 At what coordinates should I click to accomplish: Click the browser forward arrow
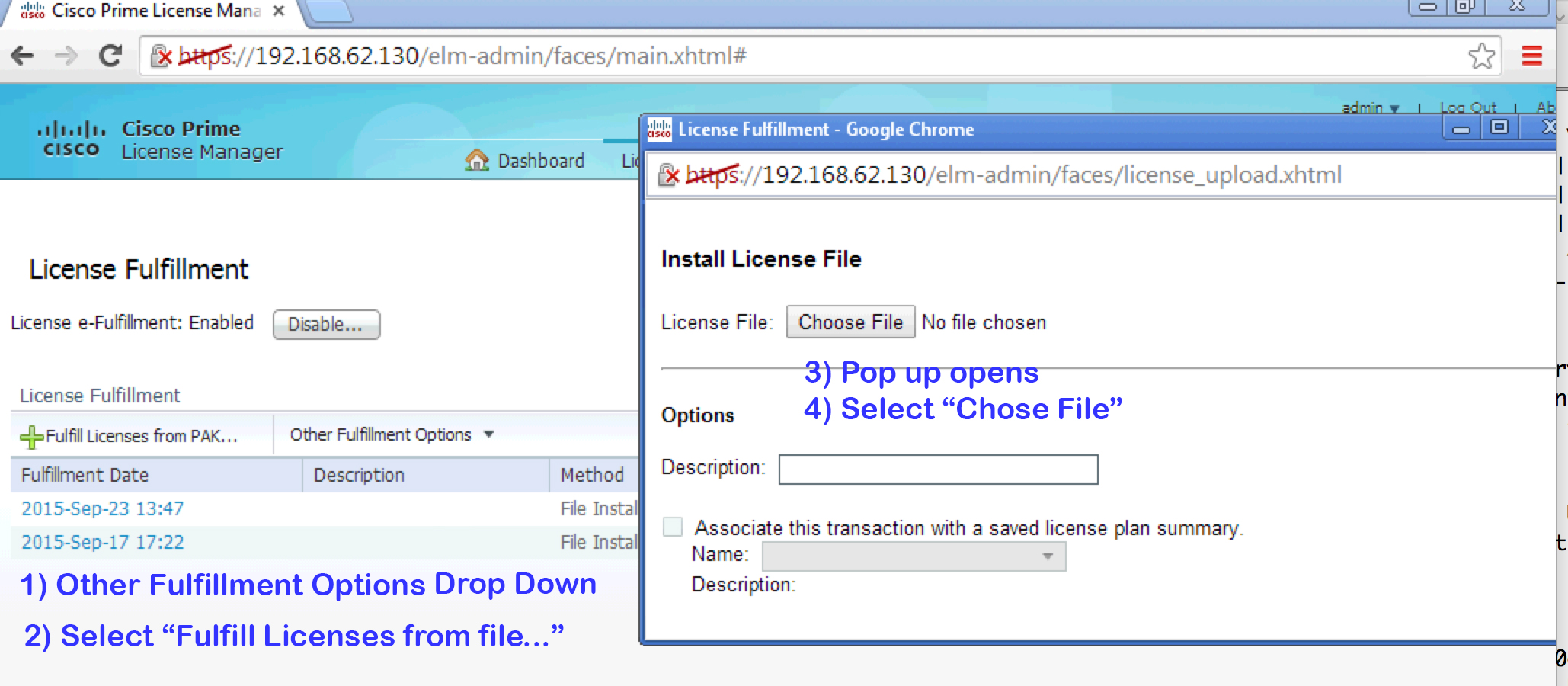click(67, 56)
